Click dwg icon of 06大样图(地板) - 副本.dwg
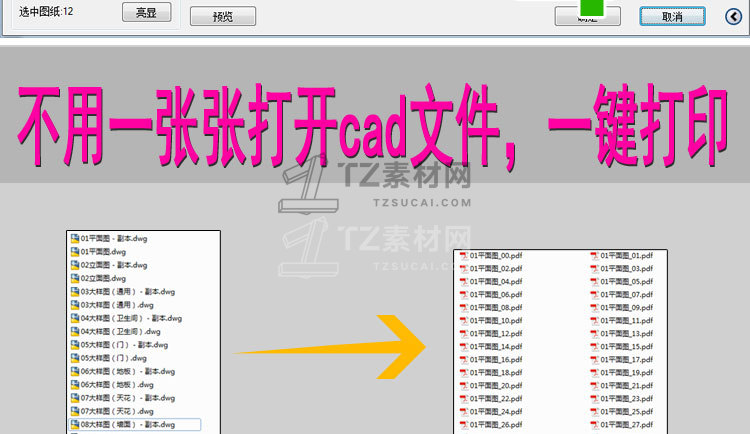The image size is (750, 434). tap(75, 371)
